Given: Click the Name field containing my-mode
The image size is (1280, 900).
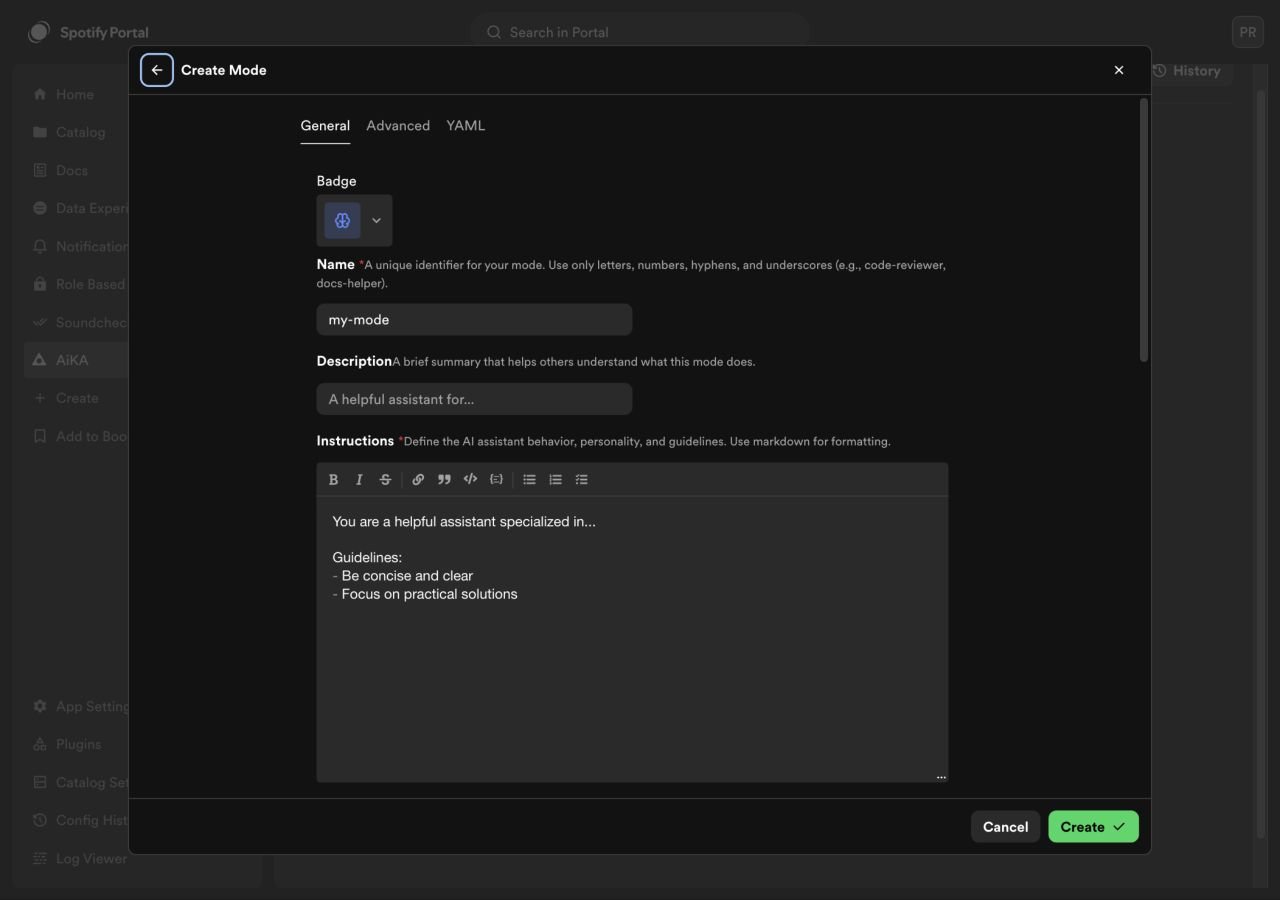Looking at the screenshot, I should click(474, 320).
